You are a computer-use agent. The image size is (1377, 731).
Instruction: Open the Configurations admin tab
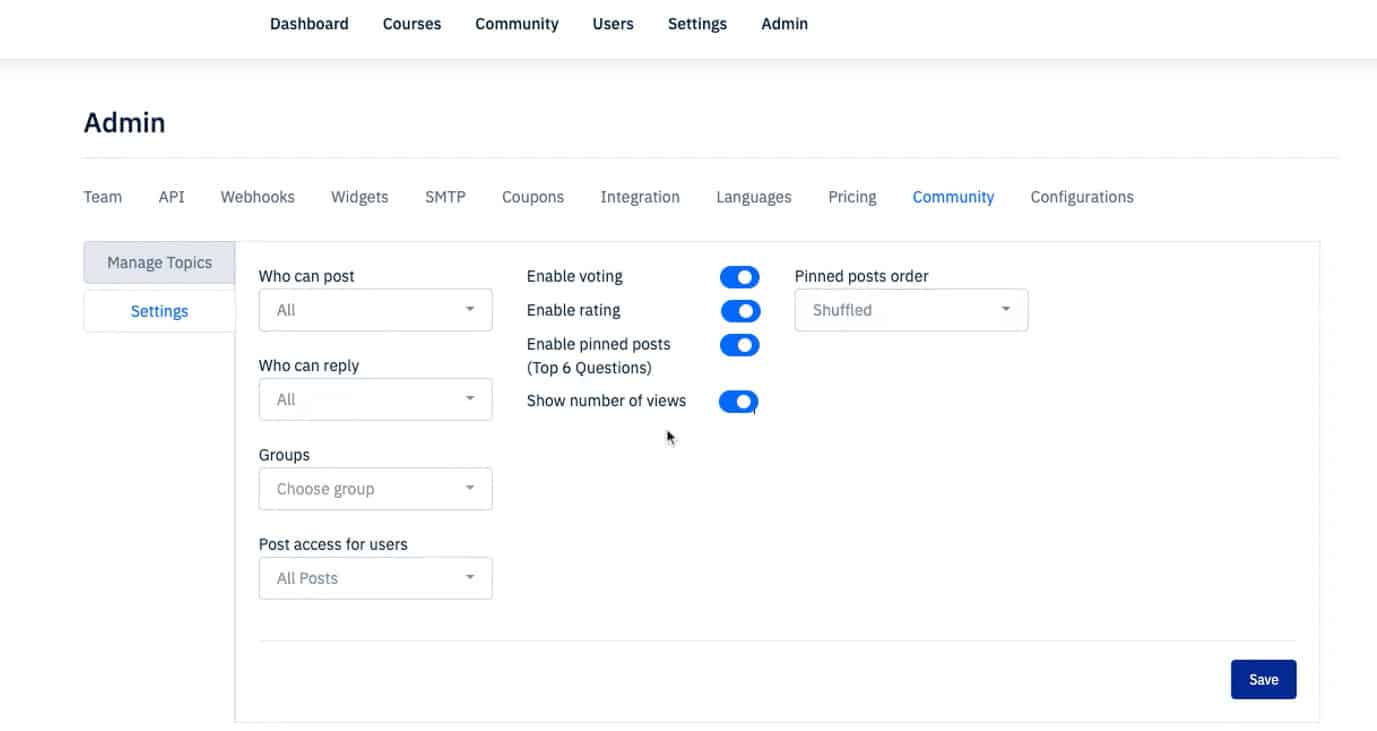pyautogui.click(x=1081, y=197)
